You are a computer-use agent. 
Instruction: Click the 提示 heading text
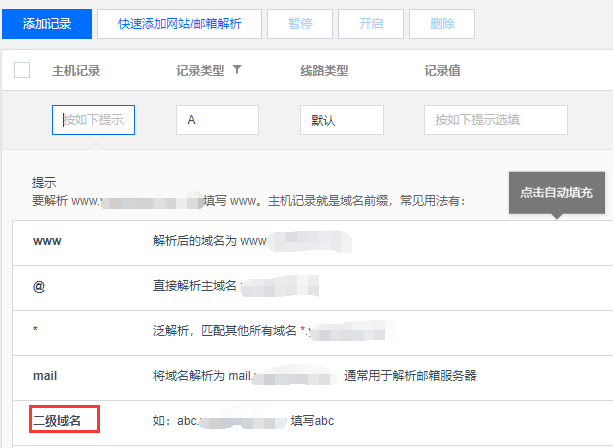coord(44,183)
